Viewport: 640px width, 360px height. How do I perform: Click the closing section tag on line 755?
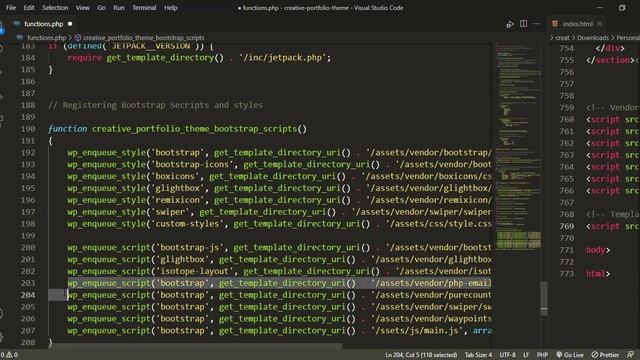point(610,60)
